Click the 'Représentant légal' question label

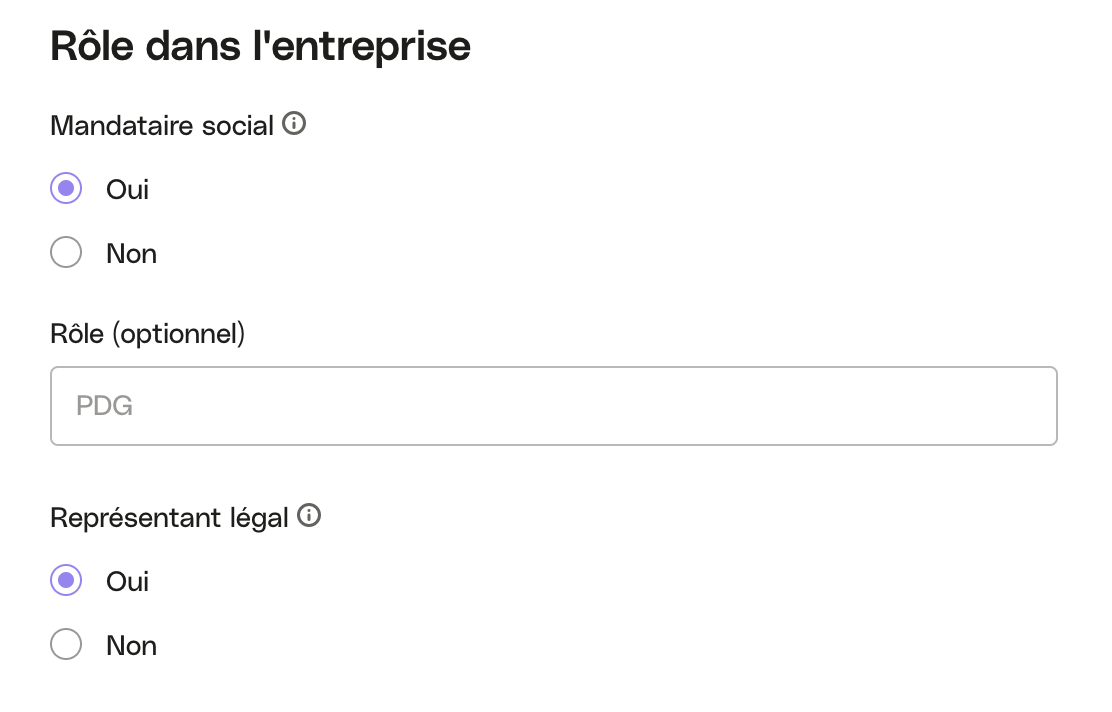pyautogui.click(x=169, y=518)
